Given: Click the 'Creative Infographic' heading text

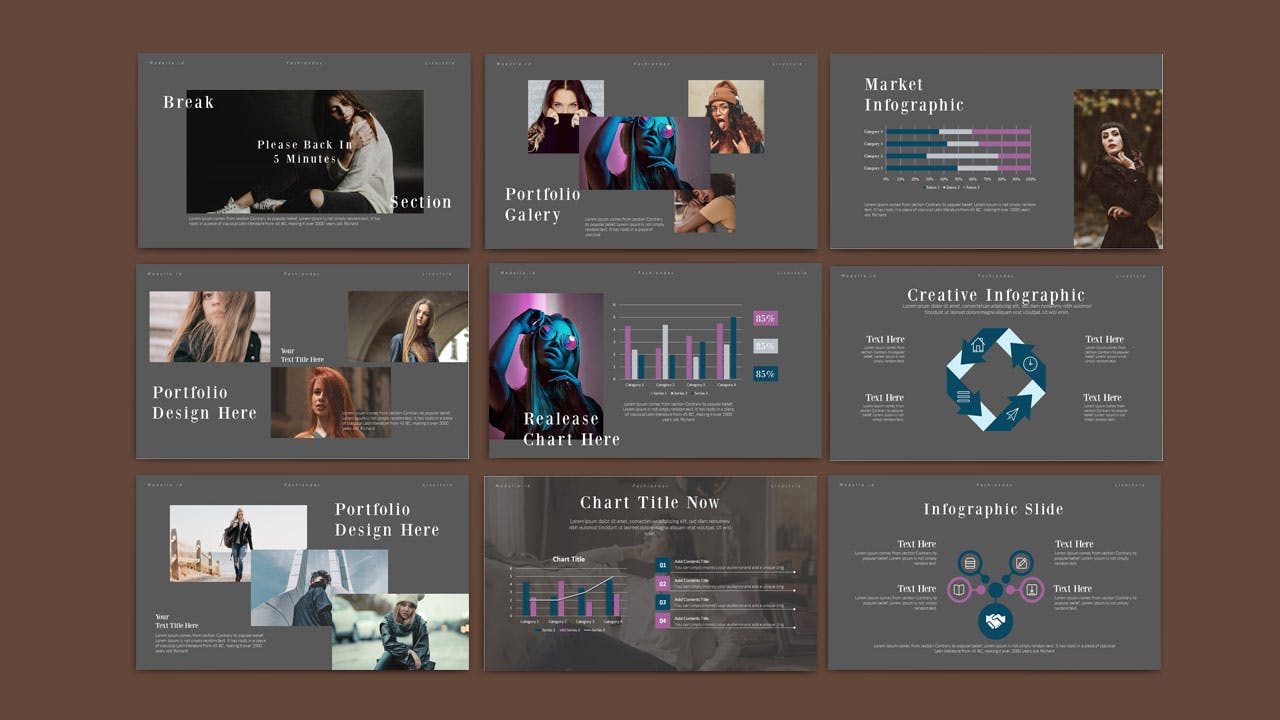Looking at the screenshot, I should [x=995, y=295].
